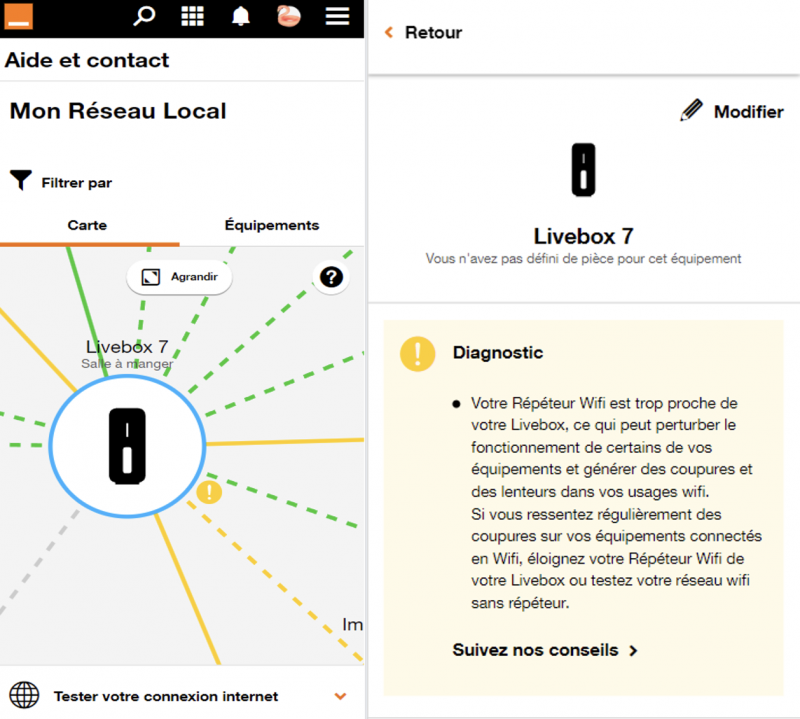The width and height of the screenshot is (800, 719).
Task: Open the apps grid menu icon
Action: (192, 16)
